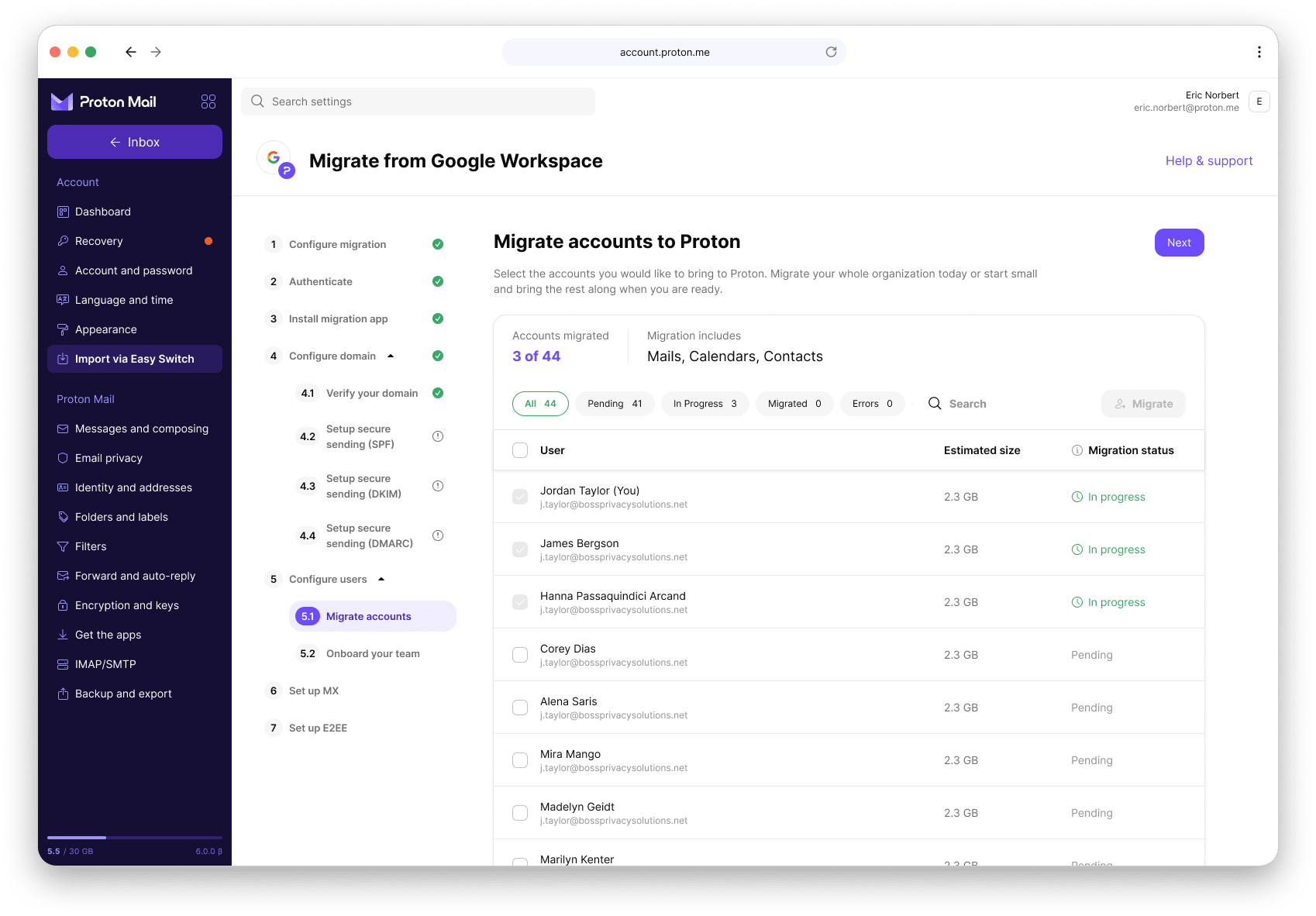Image resolution: width=1316 pixels, height=916 pixels.
Task: Select the Migrated 0 filter tab
Action: (x=794, y=404)
